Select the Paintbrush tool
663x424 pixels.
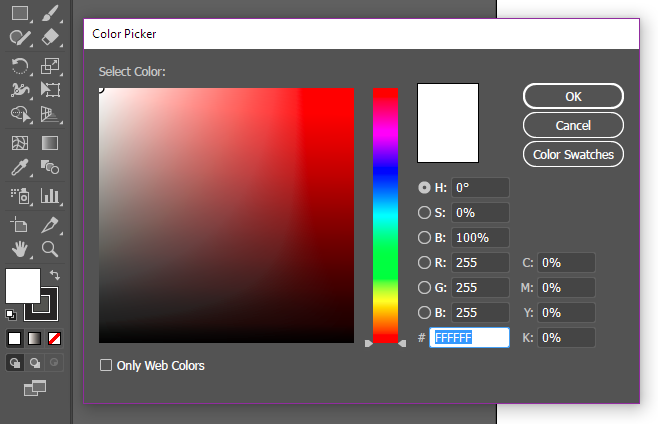51,14
